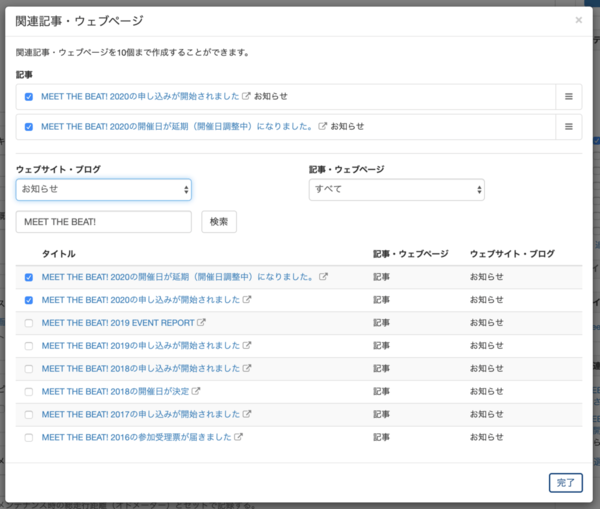Open table link 2020の開催日が延期になりました
This screenshot has height=509, width=600.
179,277
